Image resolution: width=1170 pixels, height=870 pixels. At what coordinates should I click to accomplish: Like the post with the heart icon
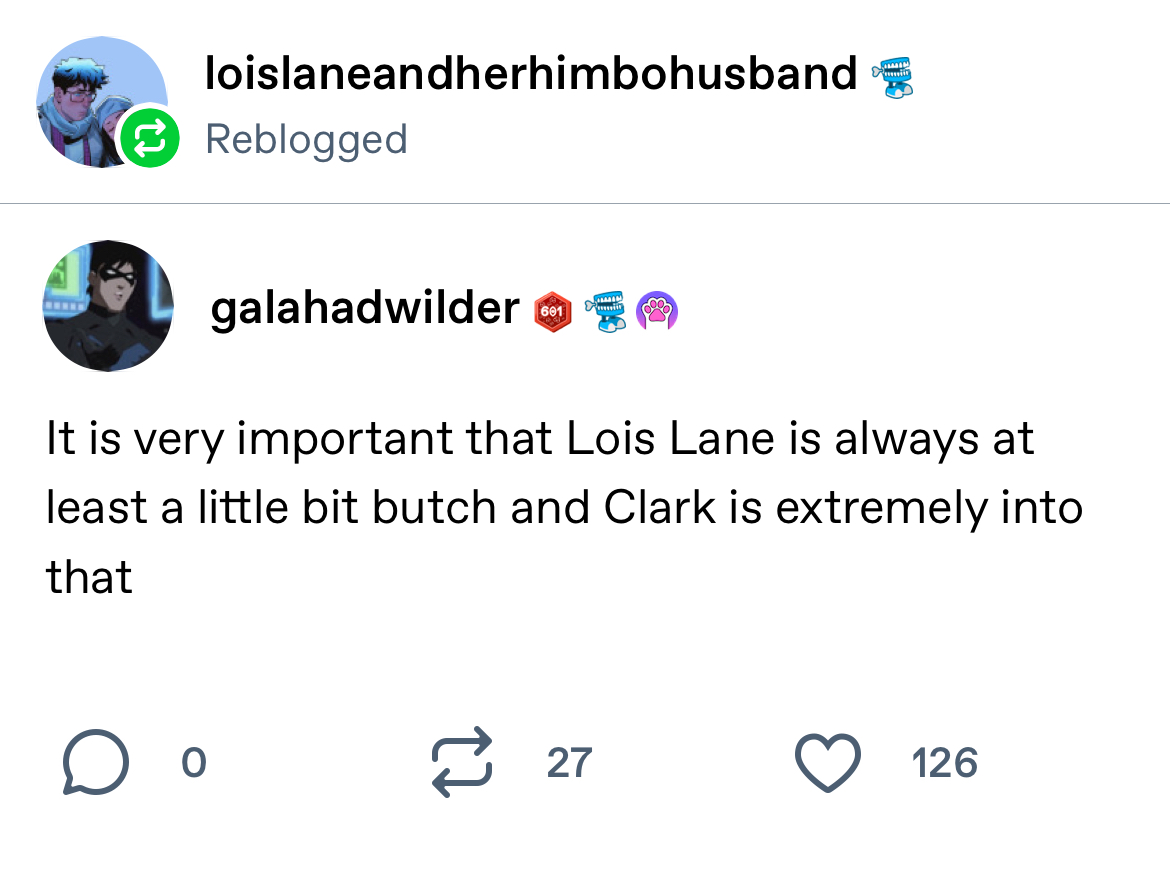pos(827,763)
